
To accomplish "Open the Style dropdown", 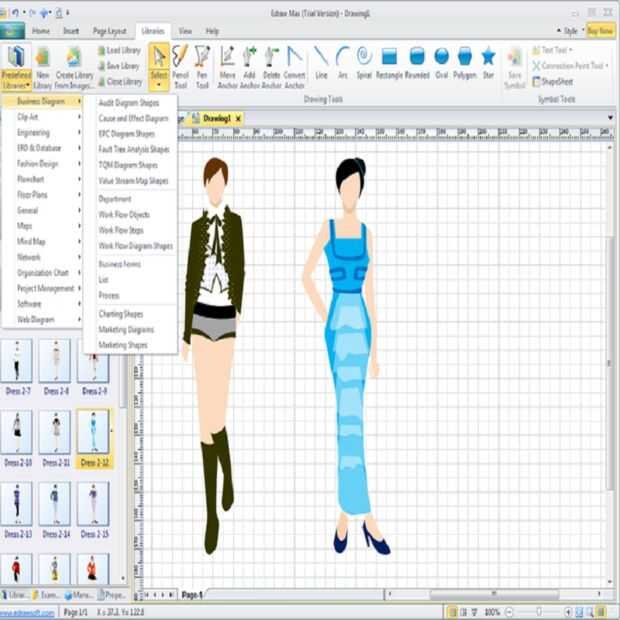I will tap(571, 31).
